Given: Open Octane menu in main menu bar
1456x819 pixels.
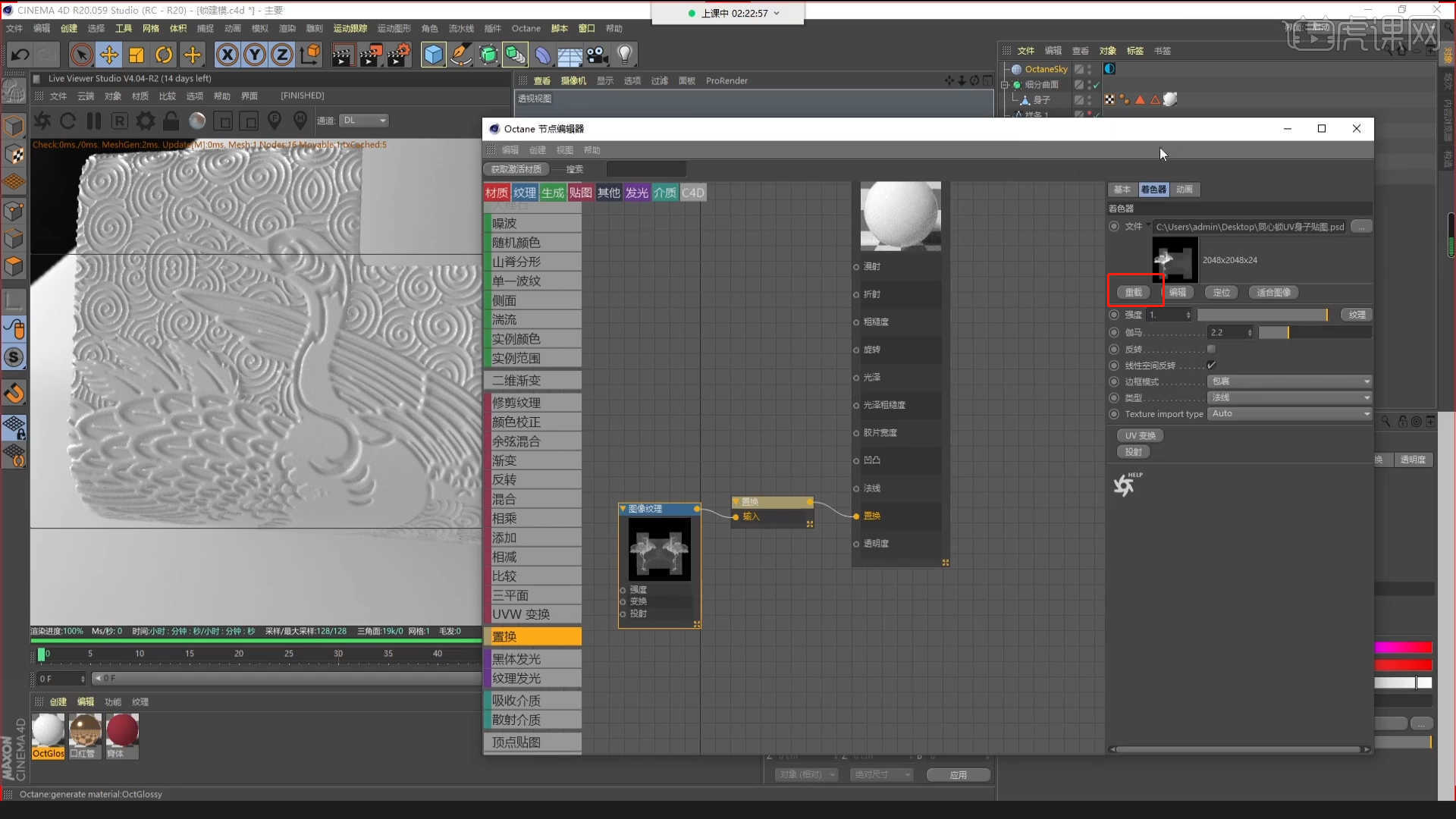Looking at the screenshot, I should pos(526,29).
